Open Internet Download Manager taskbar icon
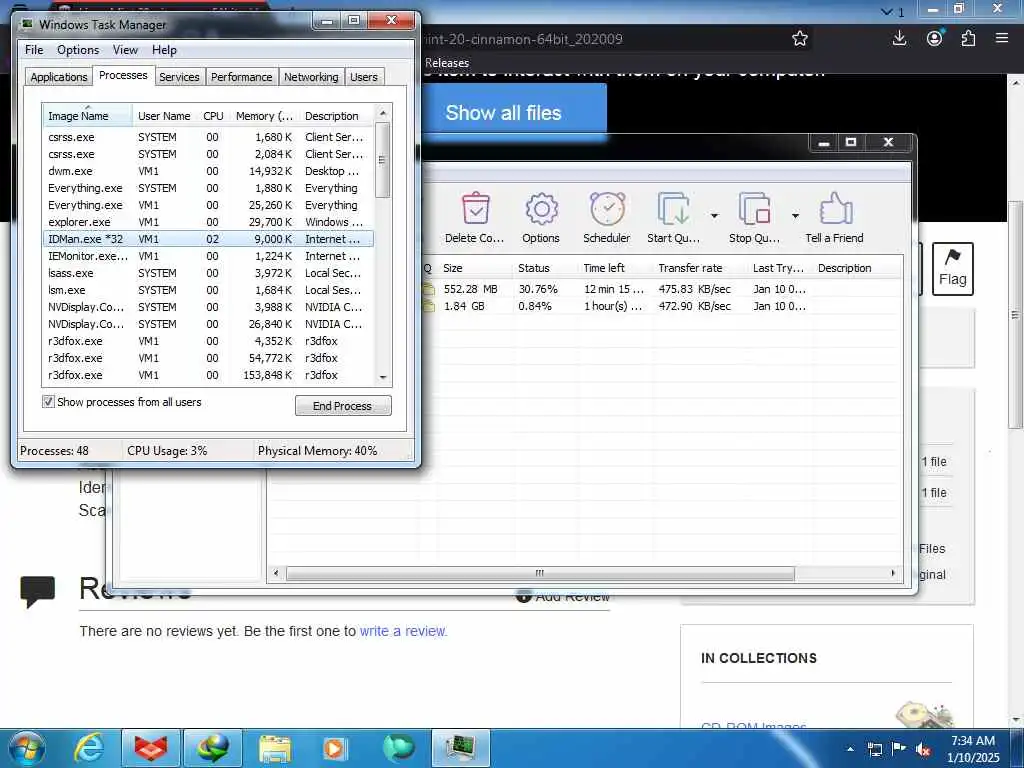Screen dimensions: 1024x768 point(214,748)
